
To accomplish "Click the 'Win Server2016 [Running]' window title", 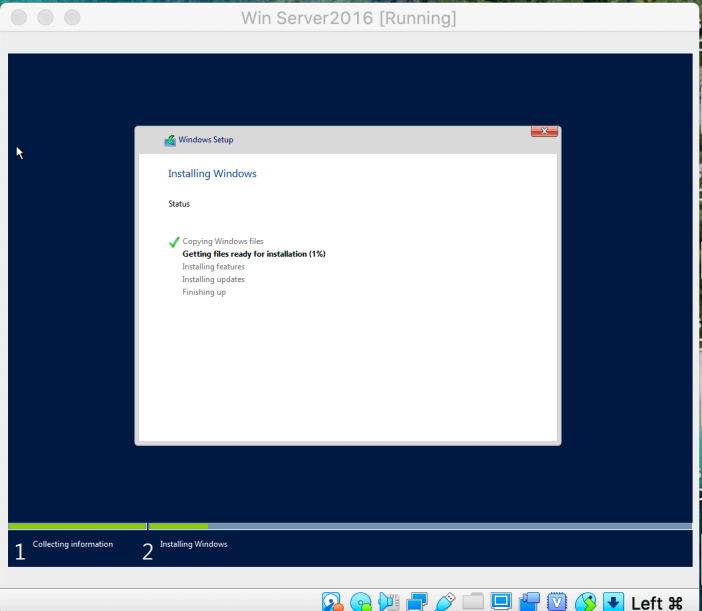I will tap(349, 18).
